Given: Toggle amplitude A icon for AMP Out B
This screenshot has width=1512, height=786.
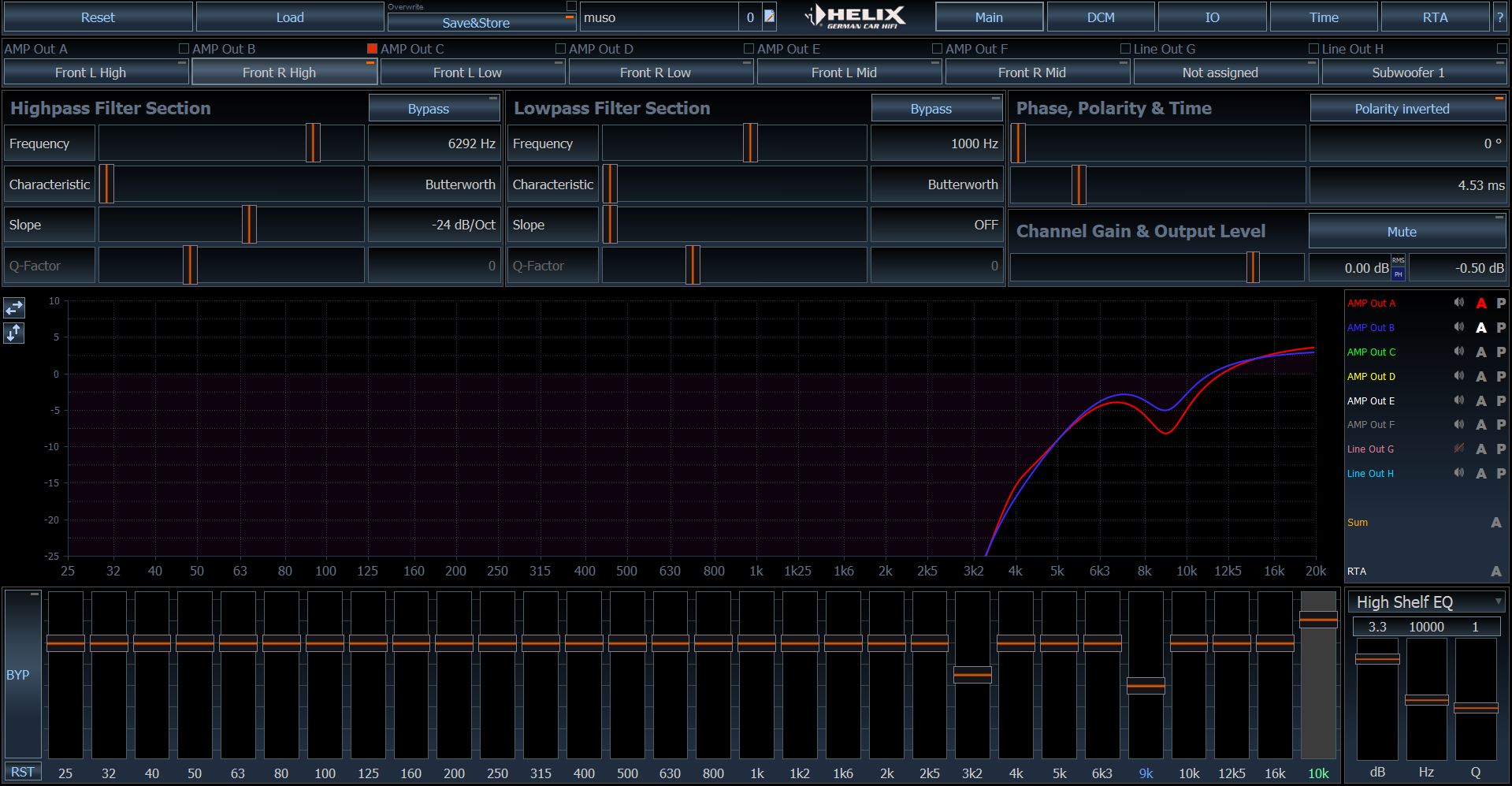Looking at the screenshot, I should click(x=1481, y=327).
